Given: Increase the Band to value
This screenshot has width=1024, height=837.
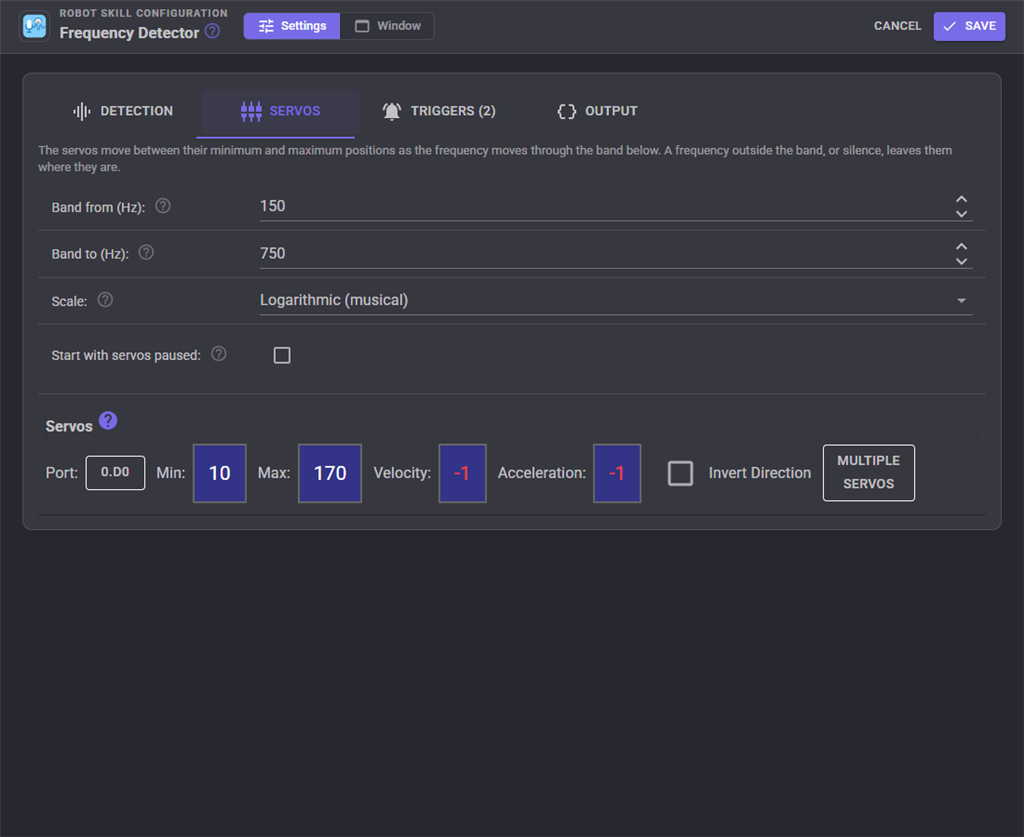Looking at the screenshot, I should point(961,246).
